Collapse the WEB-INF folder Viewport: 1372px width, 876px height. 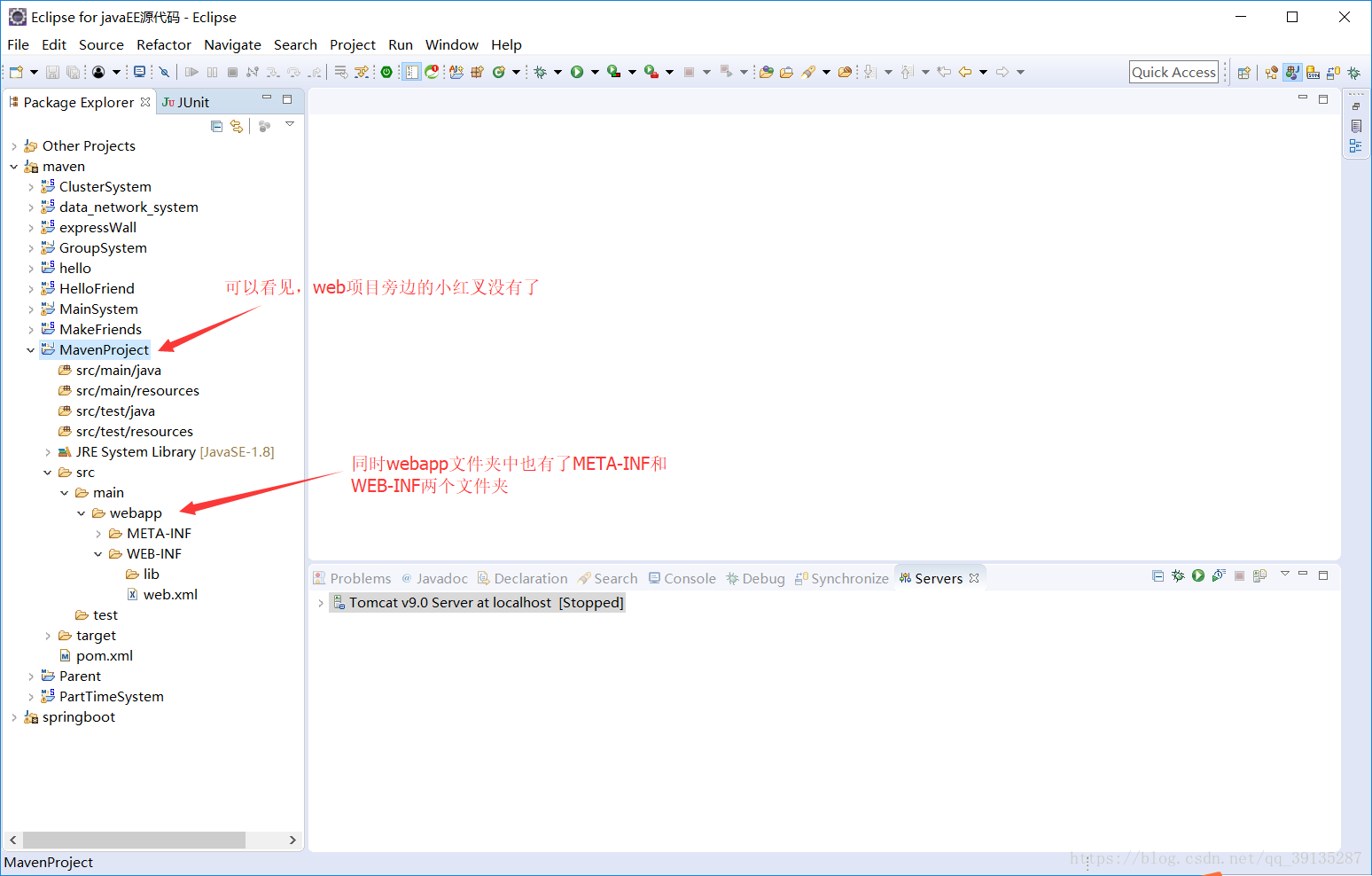(98, 554)
